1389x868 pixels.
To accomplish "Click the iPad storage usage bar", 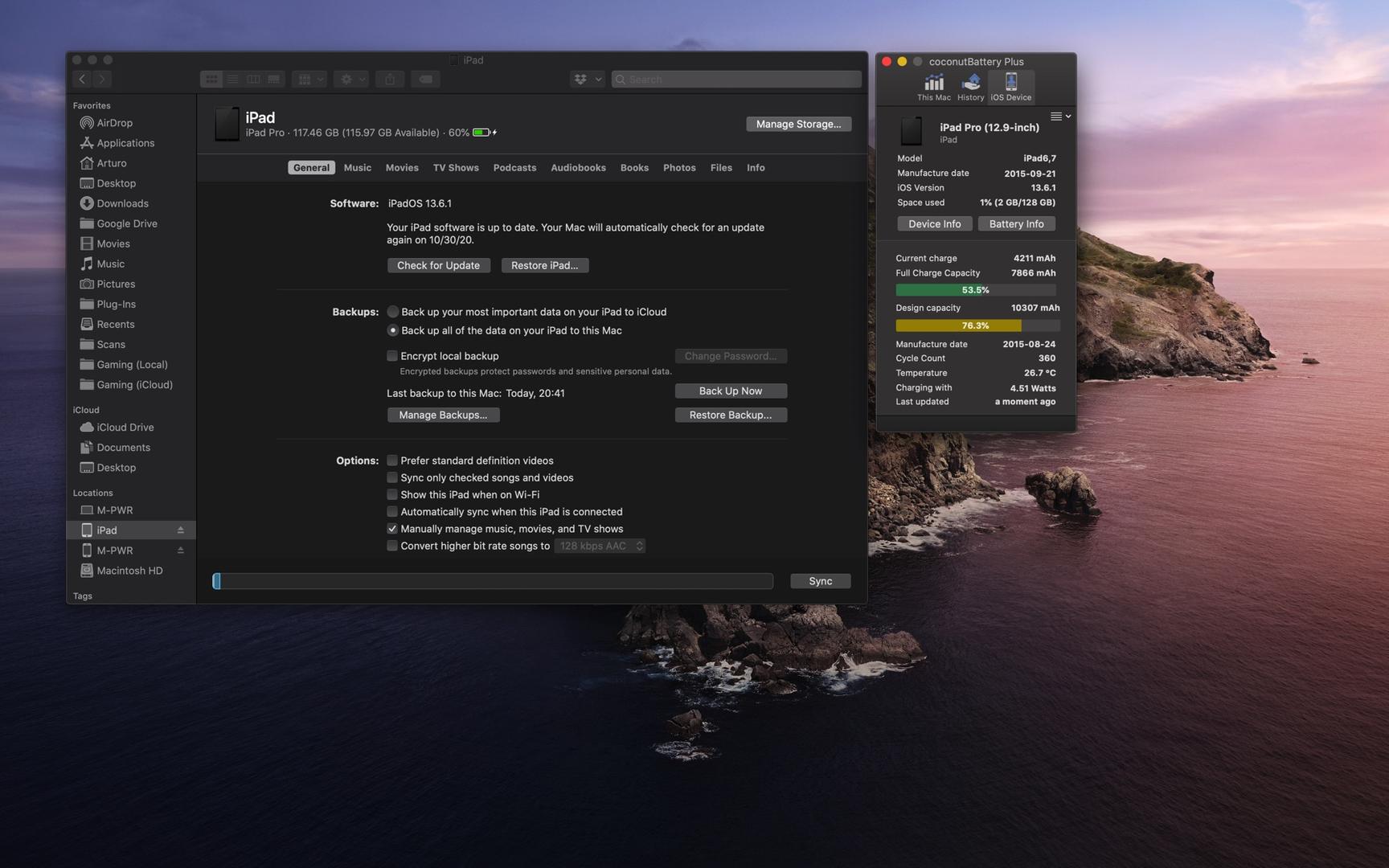I will tap(493, 581).
